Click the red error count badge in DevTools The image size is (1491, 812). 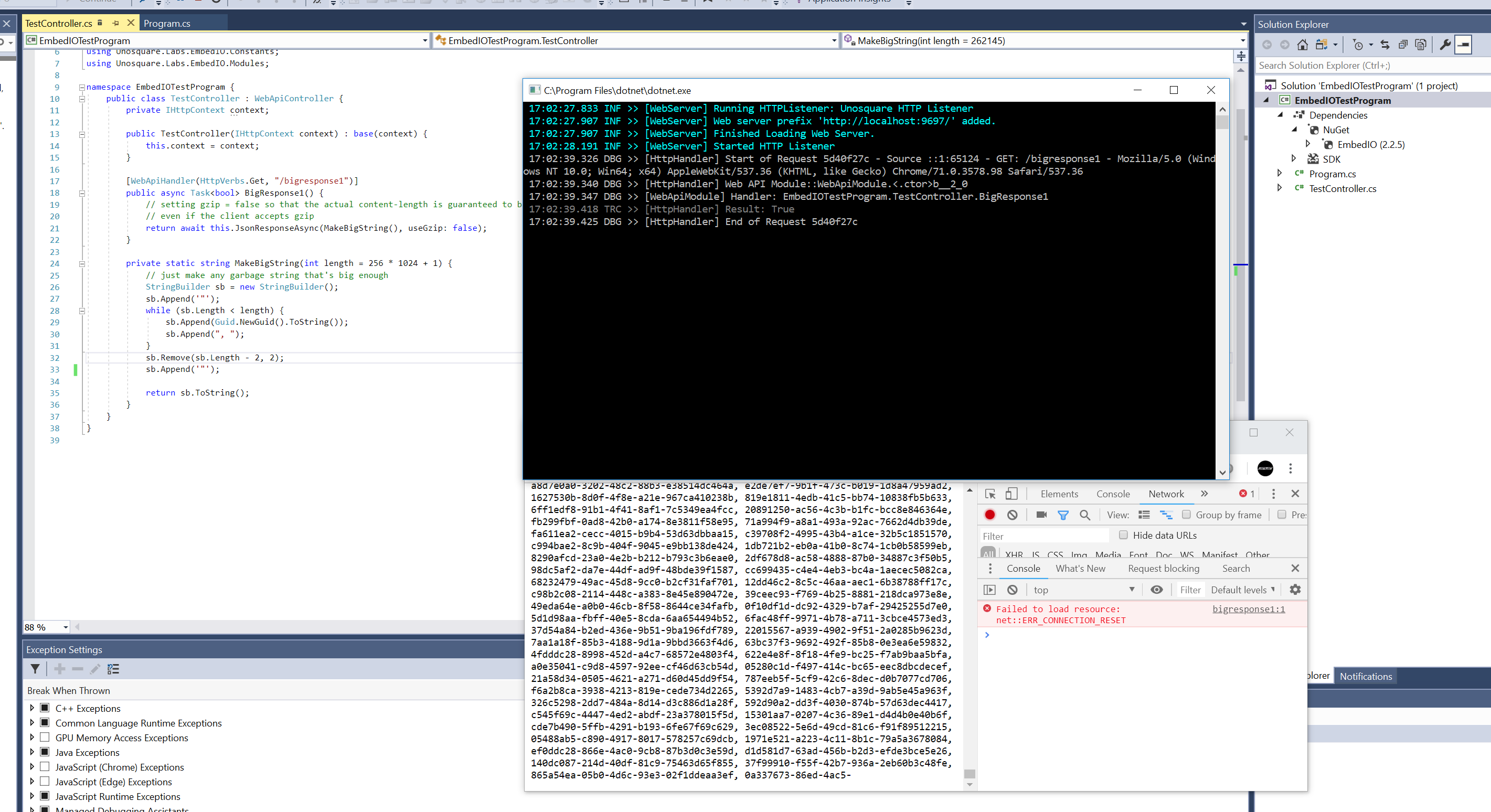(1247, 494)
